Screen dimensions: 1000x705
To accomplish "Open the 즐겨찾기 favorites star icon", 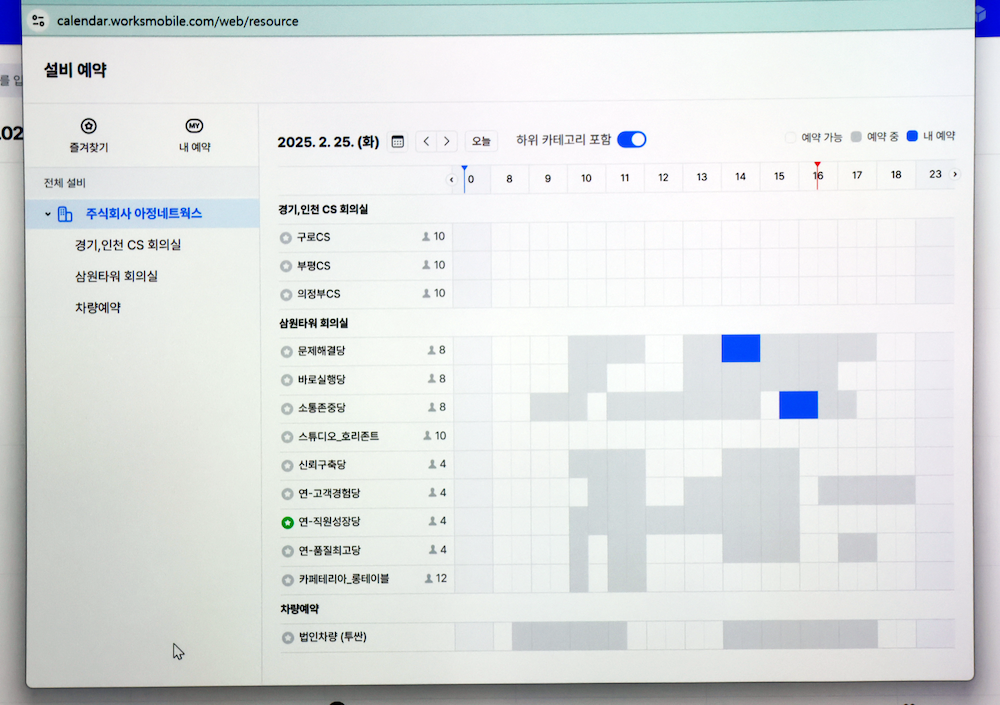I will pyautogui.click(x=89, y=126).
